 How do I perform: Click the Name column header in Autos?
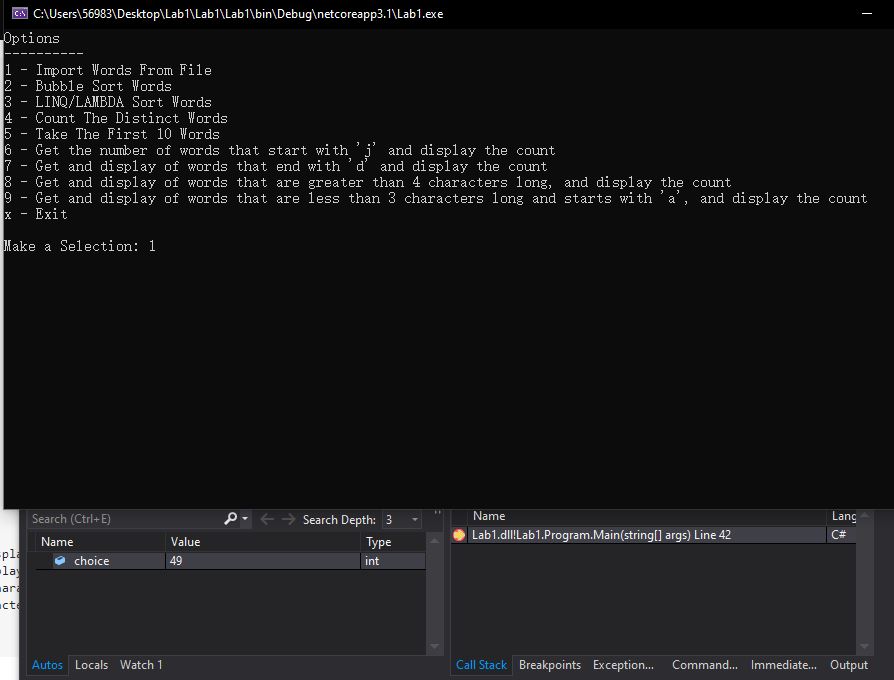pos(100,541)
